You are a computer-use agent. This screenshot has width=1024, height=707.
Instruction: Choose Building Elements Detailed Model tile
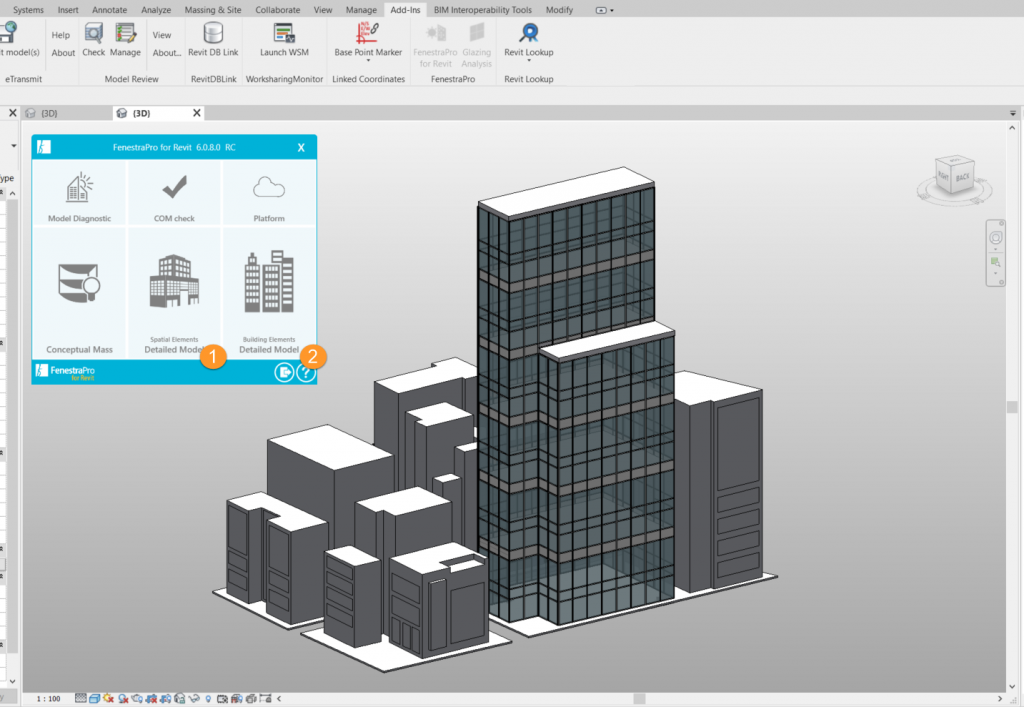[269, 292]
